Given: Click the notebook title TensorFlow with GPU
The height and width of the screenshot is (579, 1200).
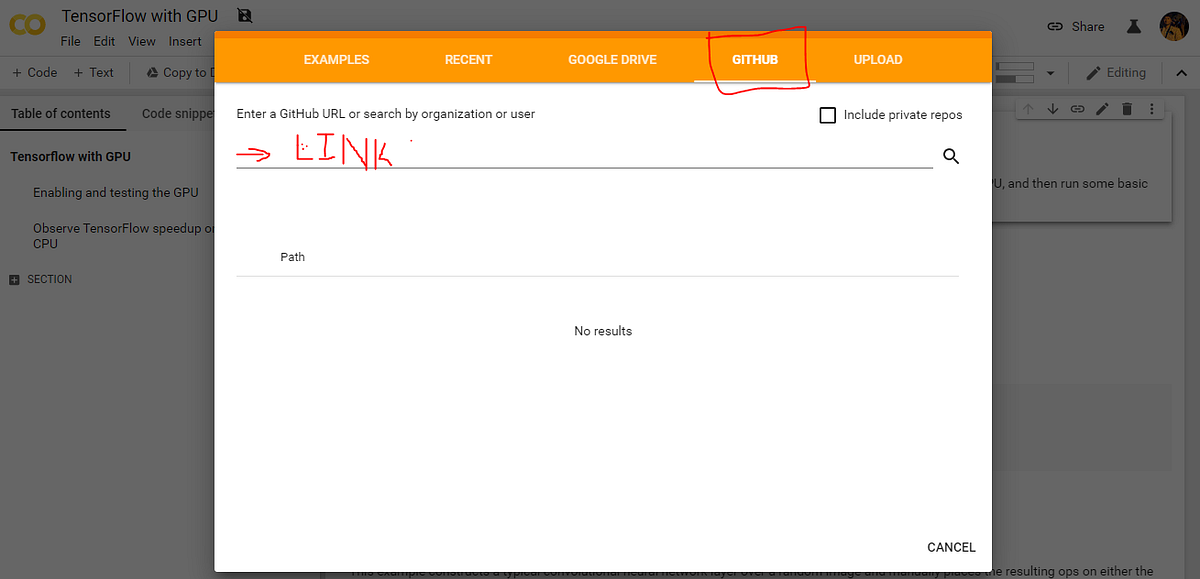Looking at the screenshot, I should click(139, 16).
